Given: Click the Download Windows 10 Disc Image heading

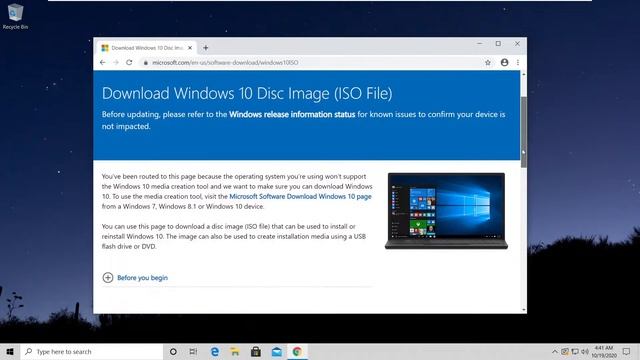Looking at the screenshot, I should [247, 93].
